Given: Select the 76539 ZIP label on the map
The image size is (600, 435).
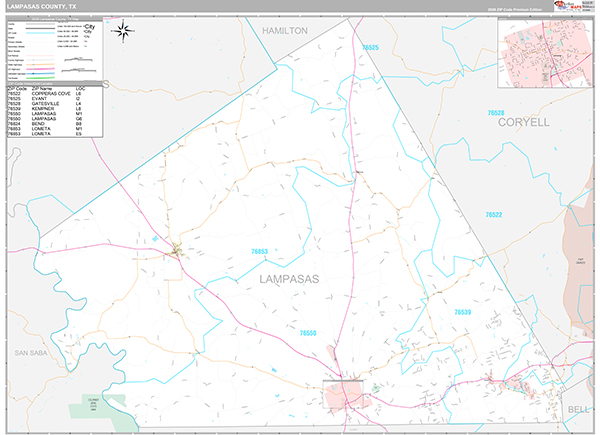Looking at the screenshot, I should 461,312.
